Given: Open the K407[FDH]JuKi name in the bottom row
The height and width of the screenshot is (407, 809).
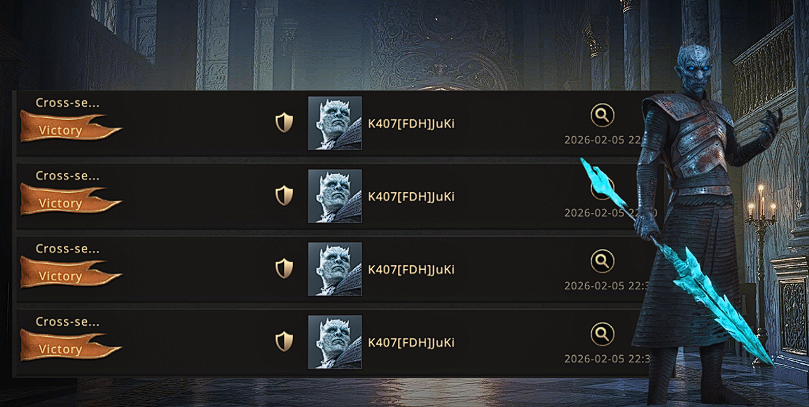Looking at the screenshot, I should 411,343.
